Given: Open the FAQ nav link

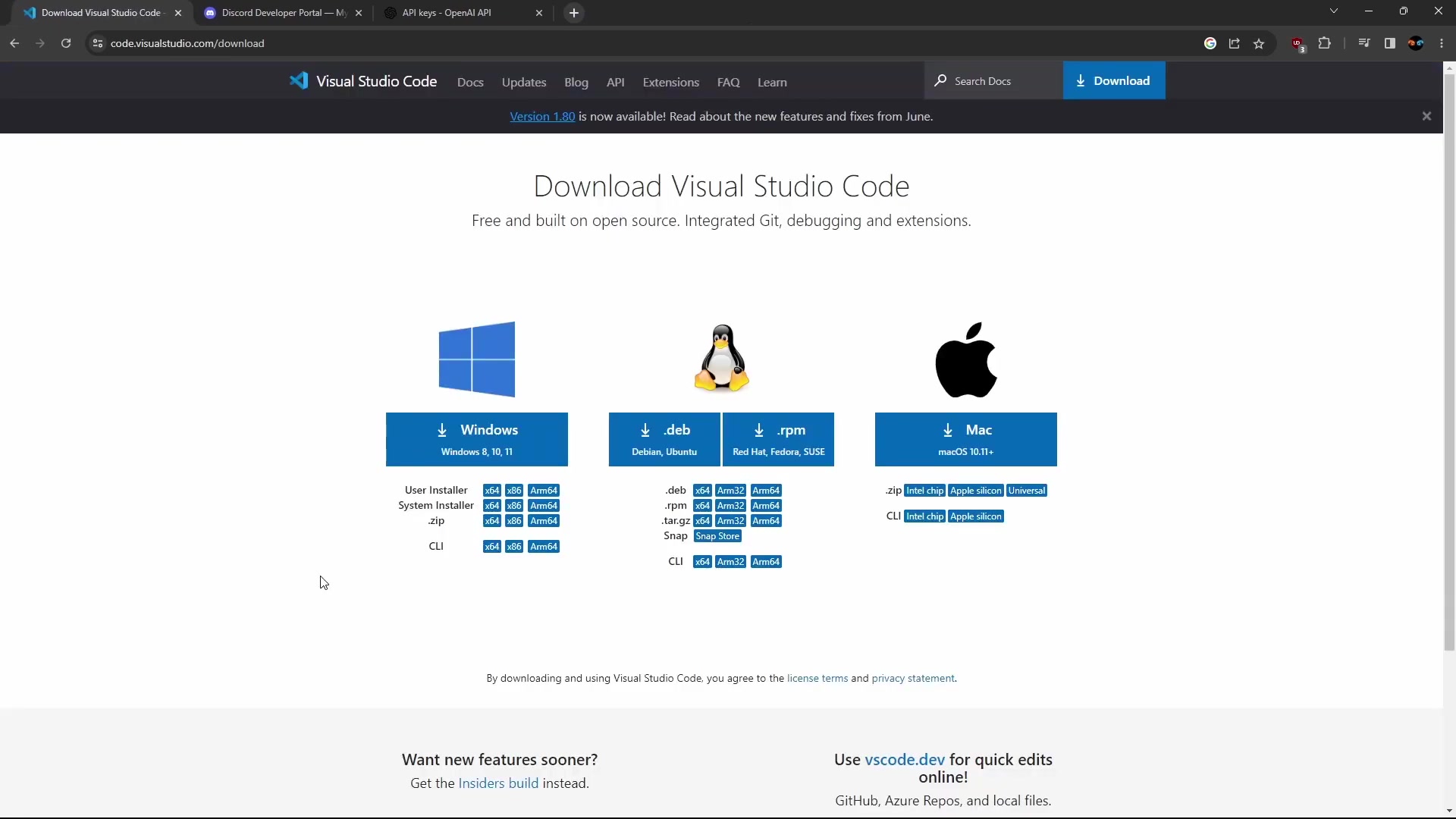Looking at the screenshot, I should coord(729,82).
